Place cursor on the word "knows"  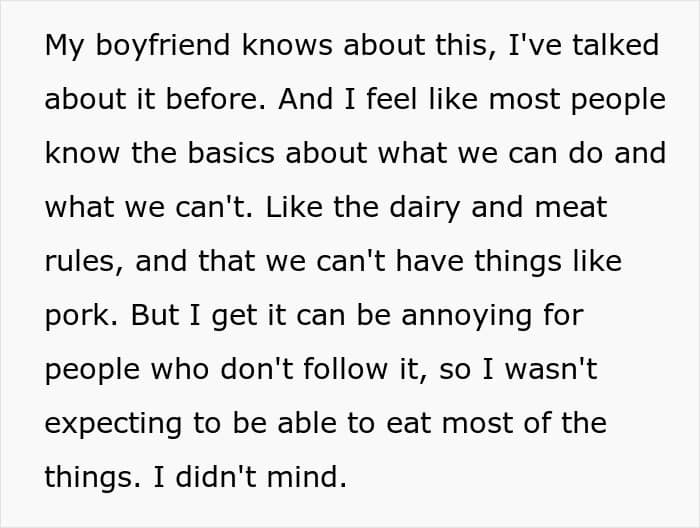pos(287,45)
